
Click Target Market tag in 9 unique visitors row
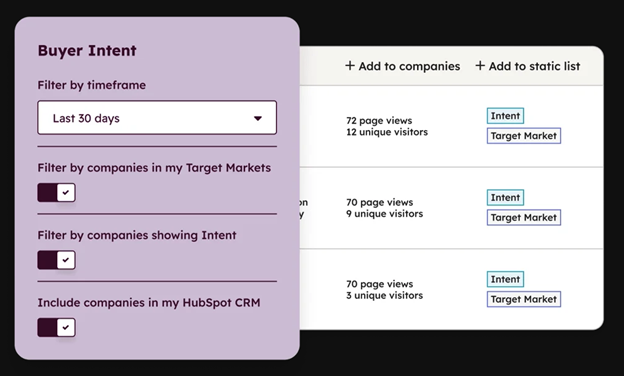coord(524,217)
